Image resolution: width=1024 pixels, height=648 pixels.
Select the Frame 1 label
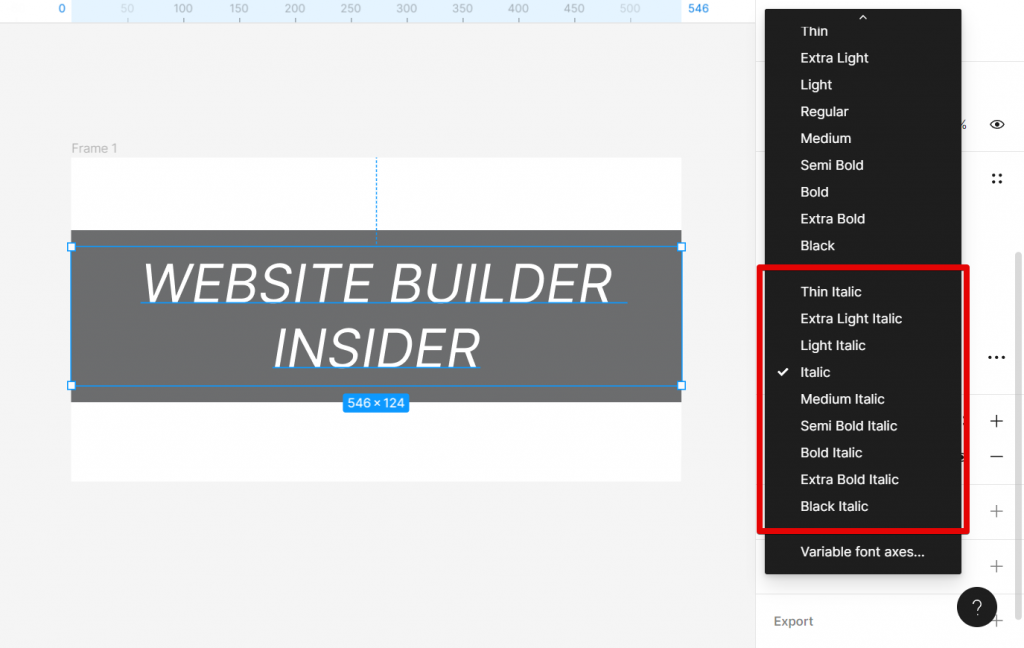94,148
